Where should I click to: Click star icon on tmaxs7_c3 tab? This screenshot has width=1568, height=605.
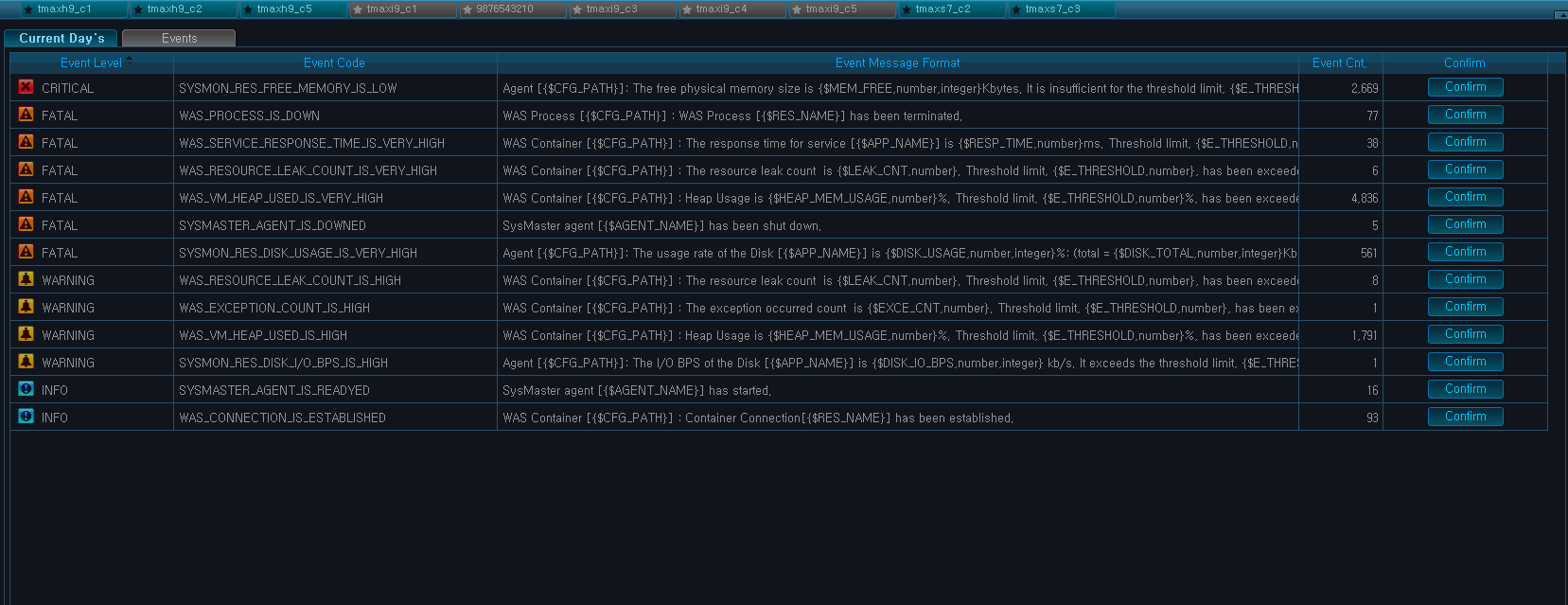click(1016, 9)
